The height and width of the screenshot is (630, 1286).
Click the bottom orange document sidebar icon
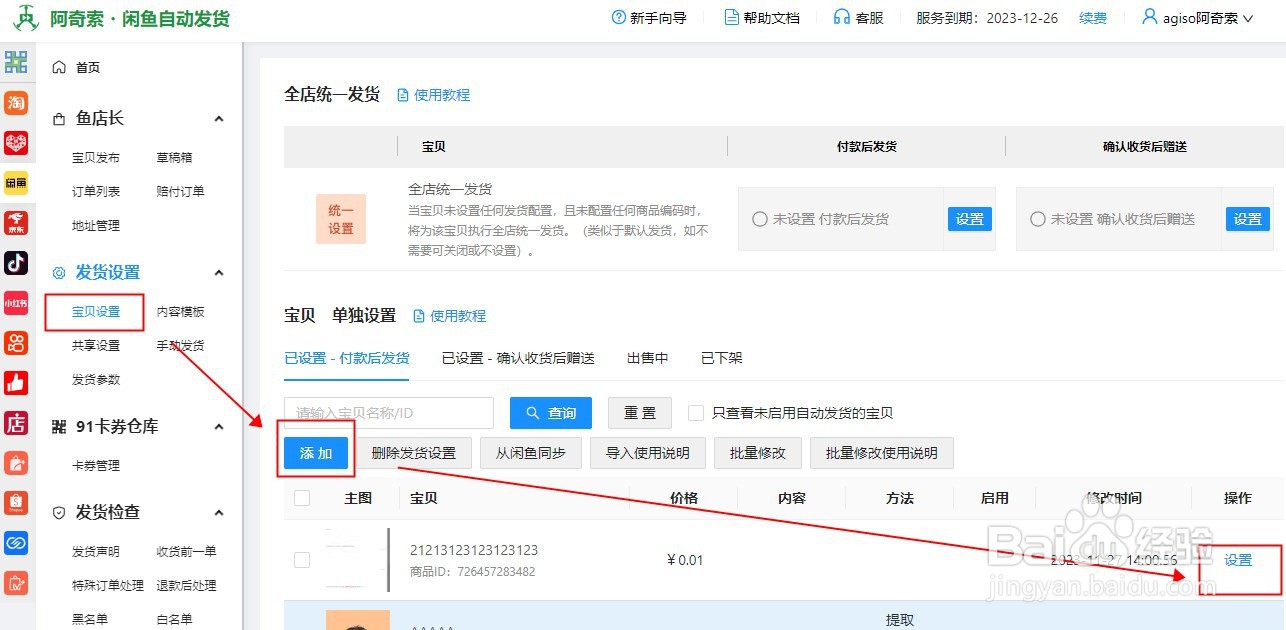(16, 582)
